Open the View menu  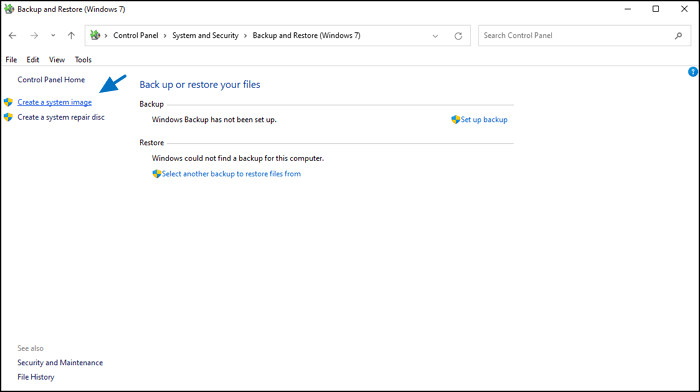coord(57,59)
